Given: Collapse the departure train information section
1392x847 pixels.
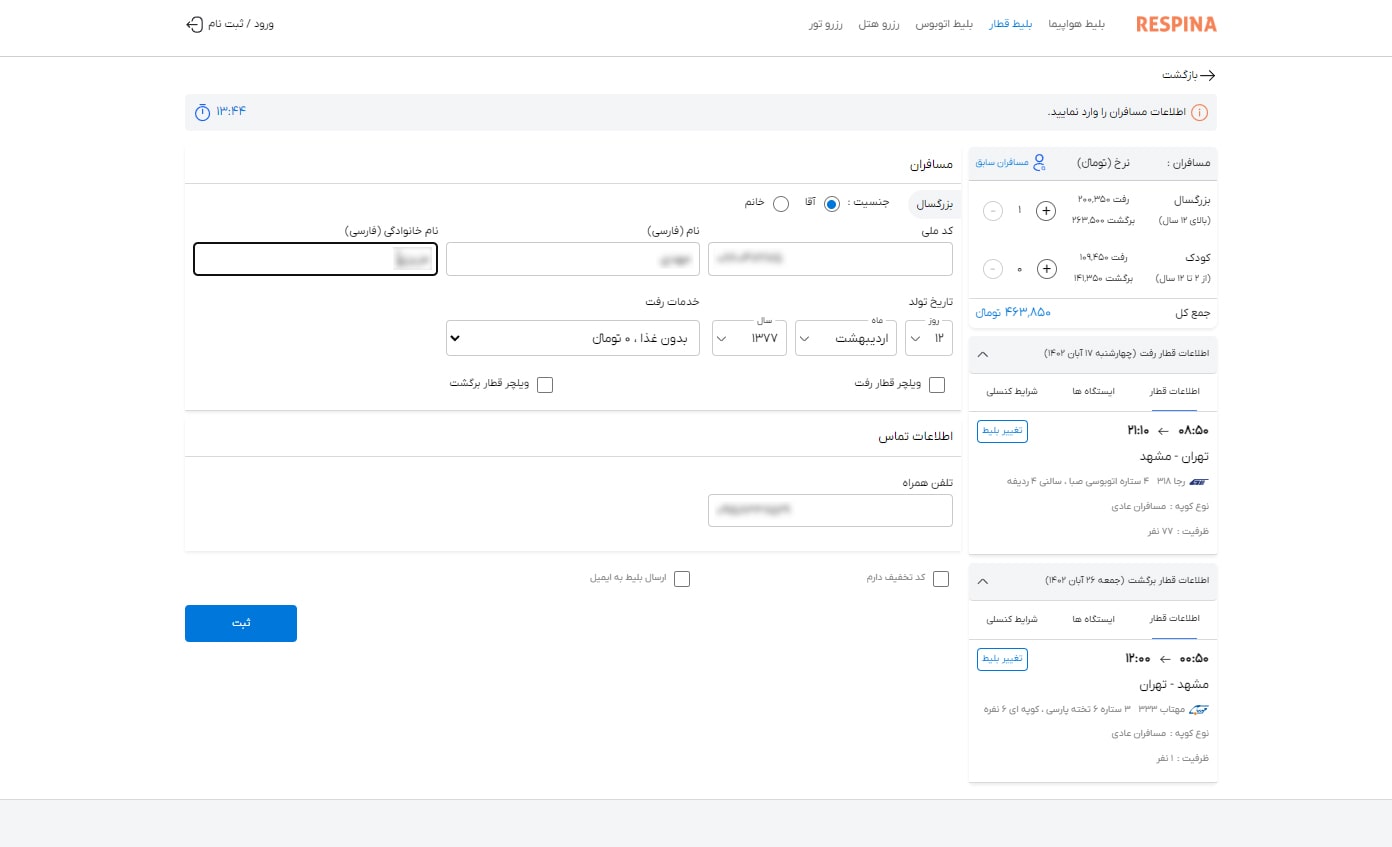Looking at the screenshot, I should tap(982, 354).
